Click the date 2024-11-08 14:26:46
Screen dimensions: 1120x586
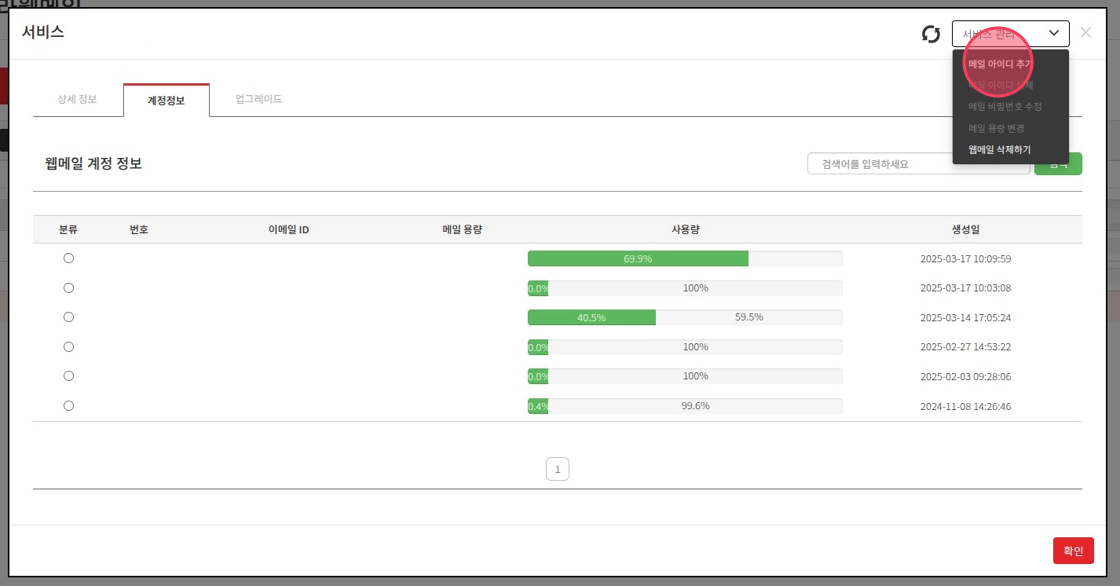pyautogui.click(x=966, y=407)
